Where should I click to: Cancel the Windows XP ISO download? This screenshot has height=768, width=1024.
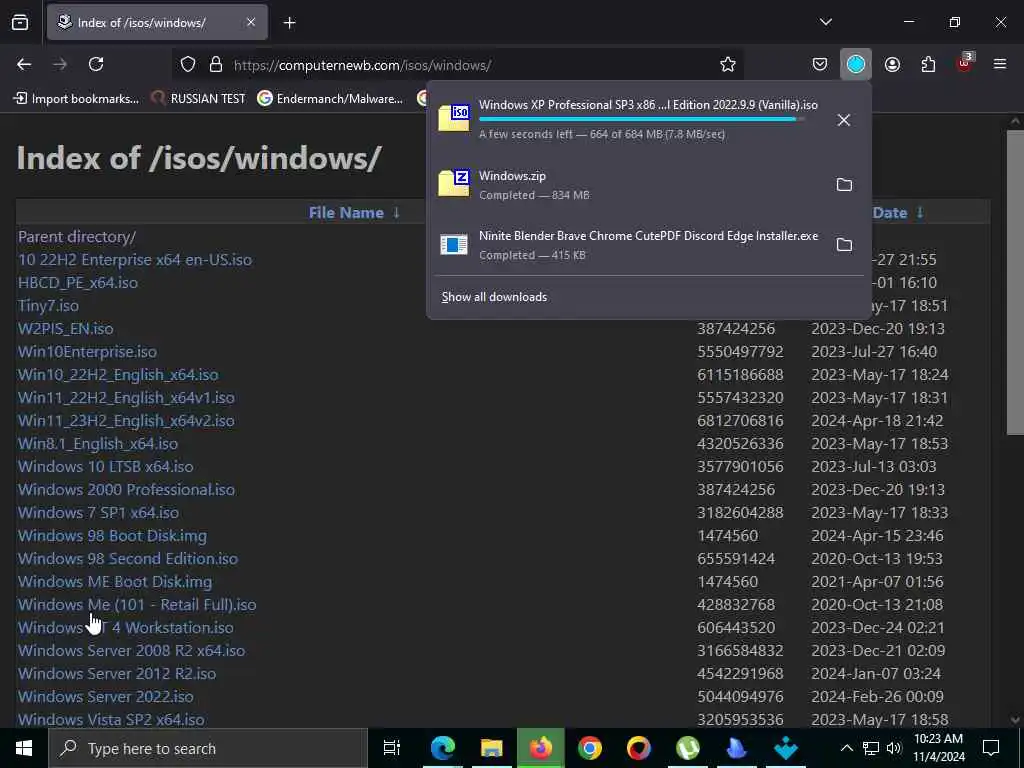pos(844,120)
